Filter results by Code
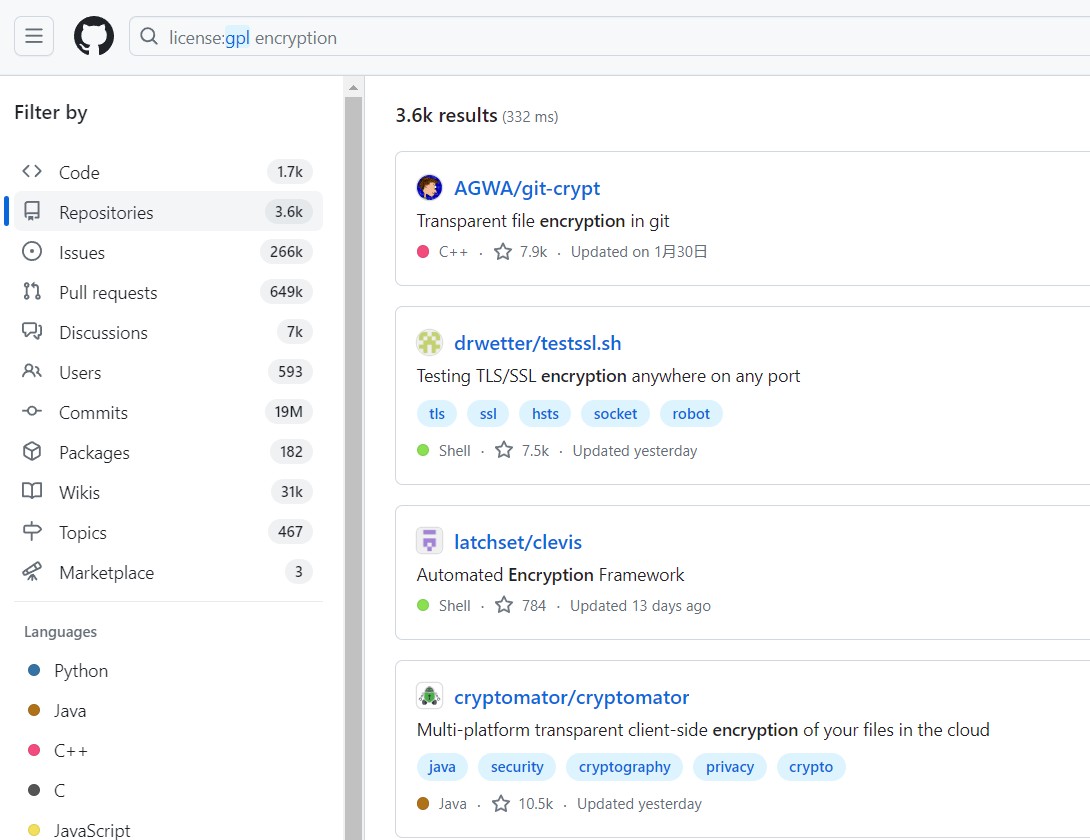Image resolution: width=1090 pixels, height=840 pixels. pyautogui.click(x=168, y=172)
